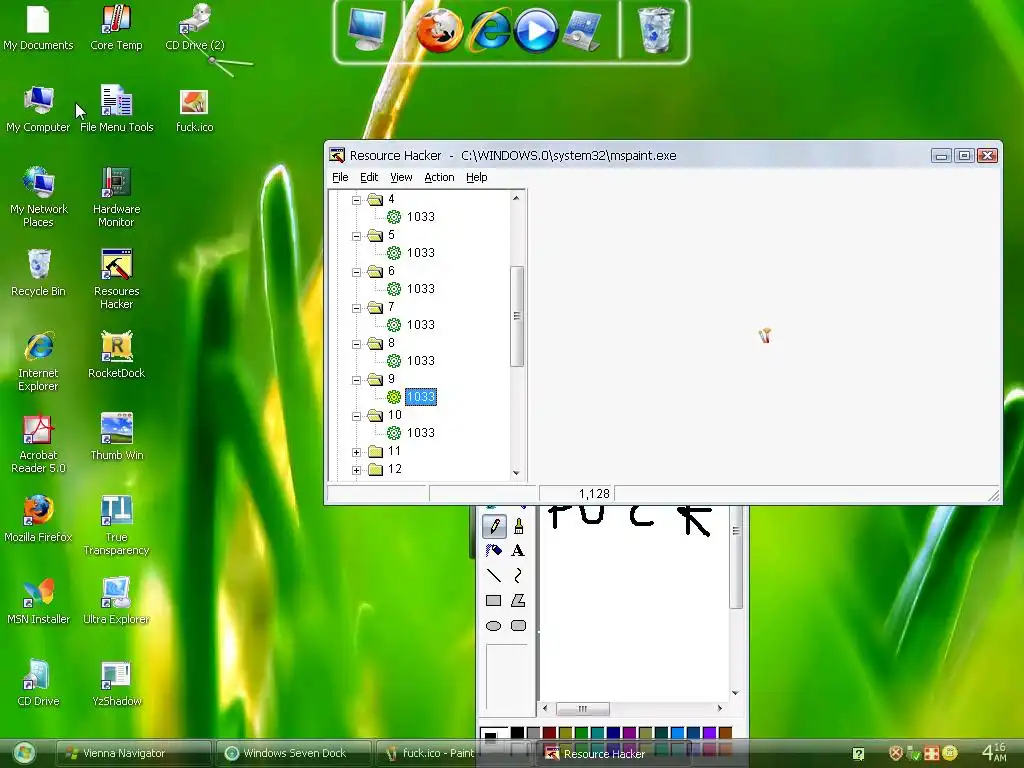Collapse folder 8 in resource tree
Viewport: 1024px width, 768px height.
coord(357,344)
